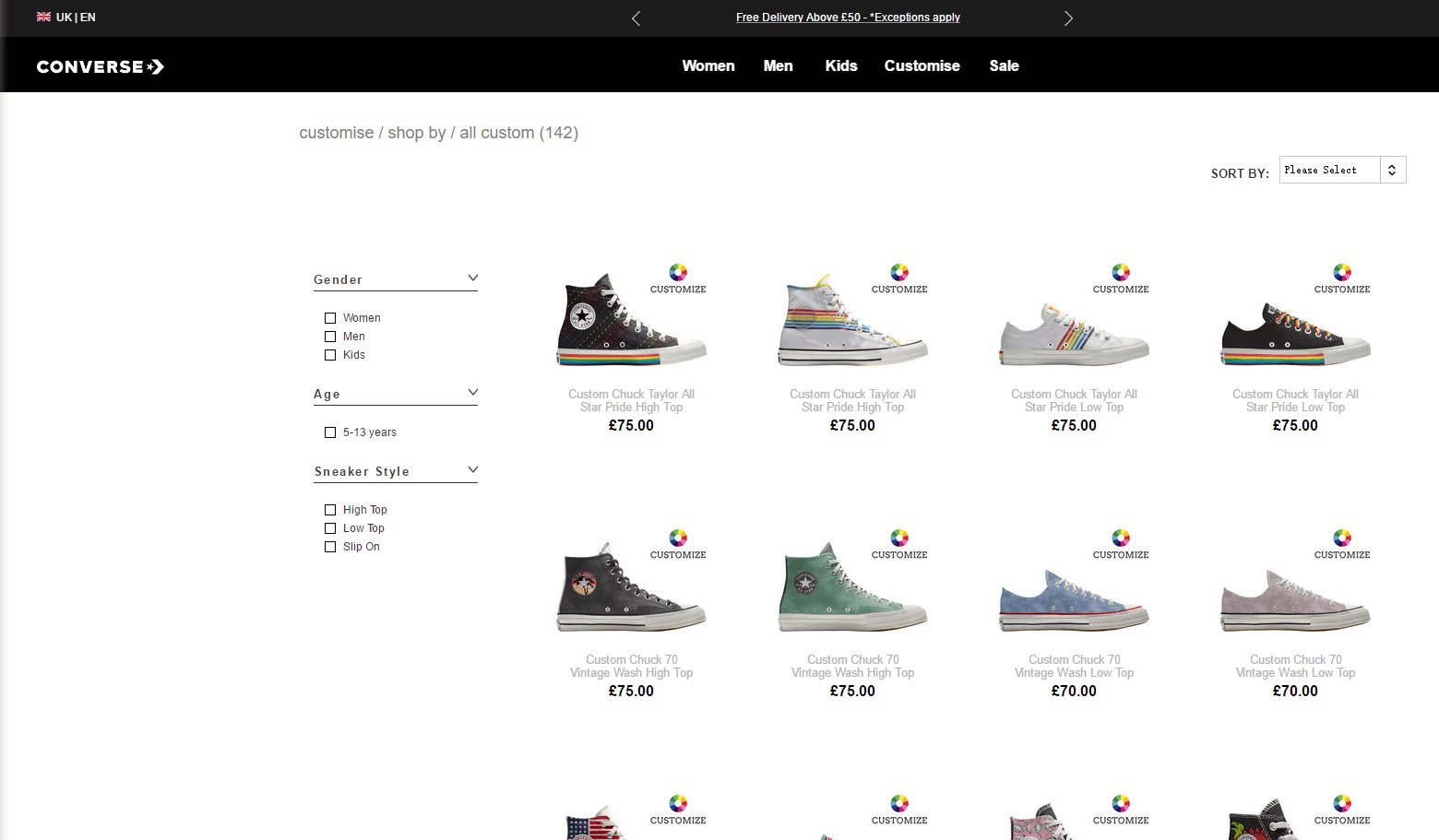Click black Pride Low Top shoe image

(x=1295, y=334)
